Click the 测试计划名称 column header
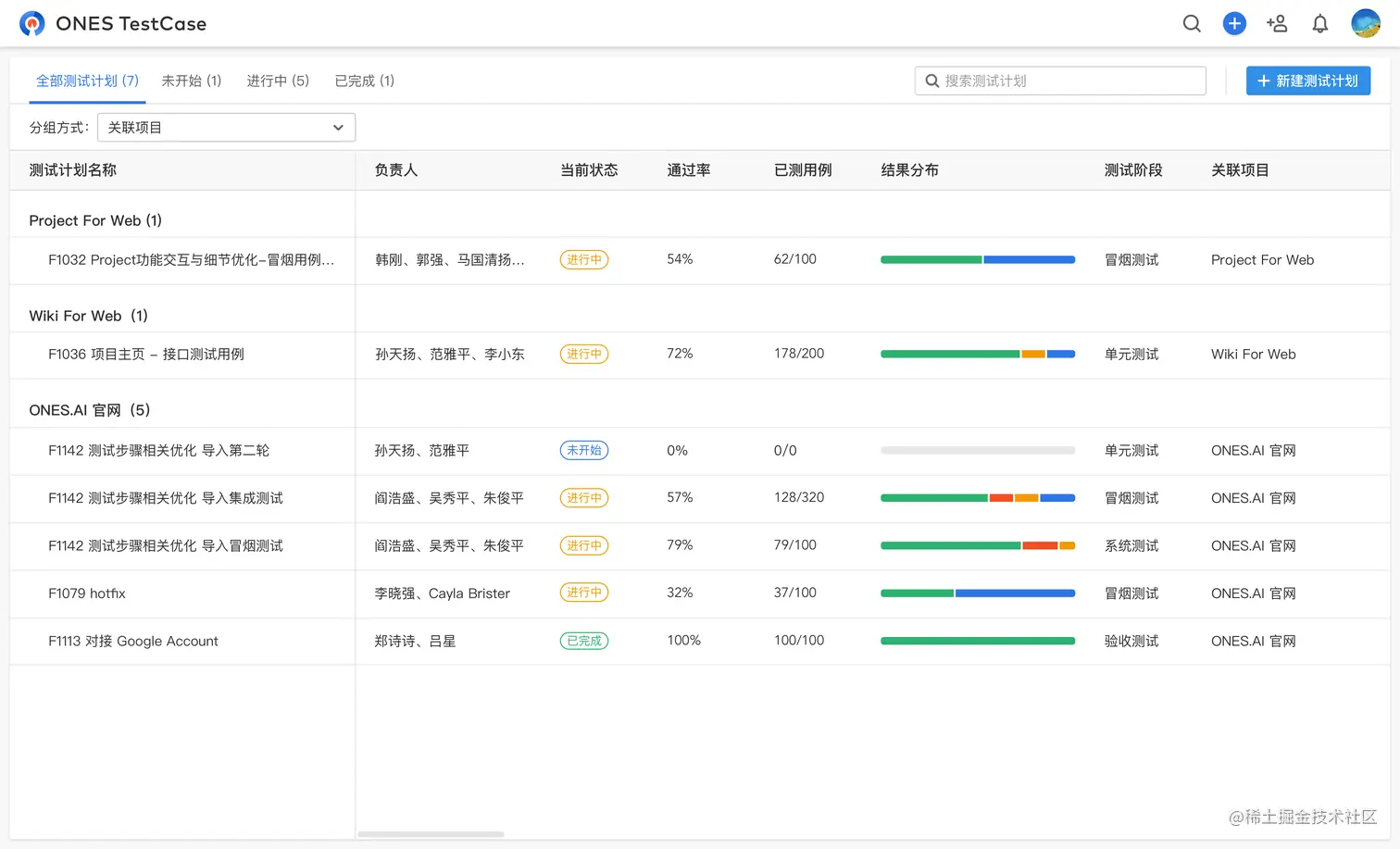This screenshot has height=849, width=1400. [72, 170]
